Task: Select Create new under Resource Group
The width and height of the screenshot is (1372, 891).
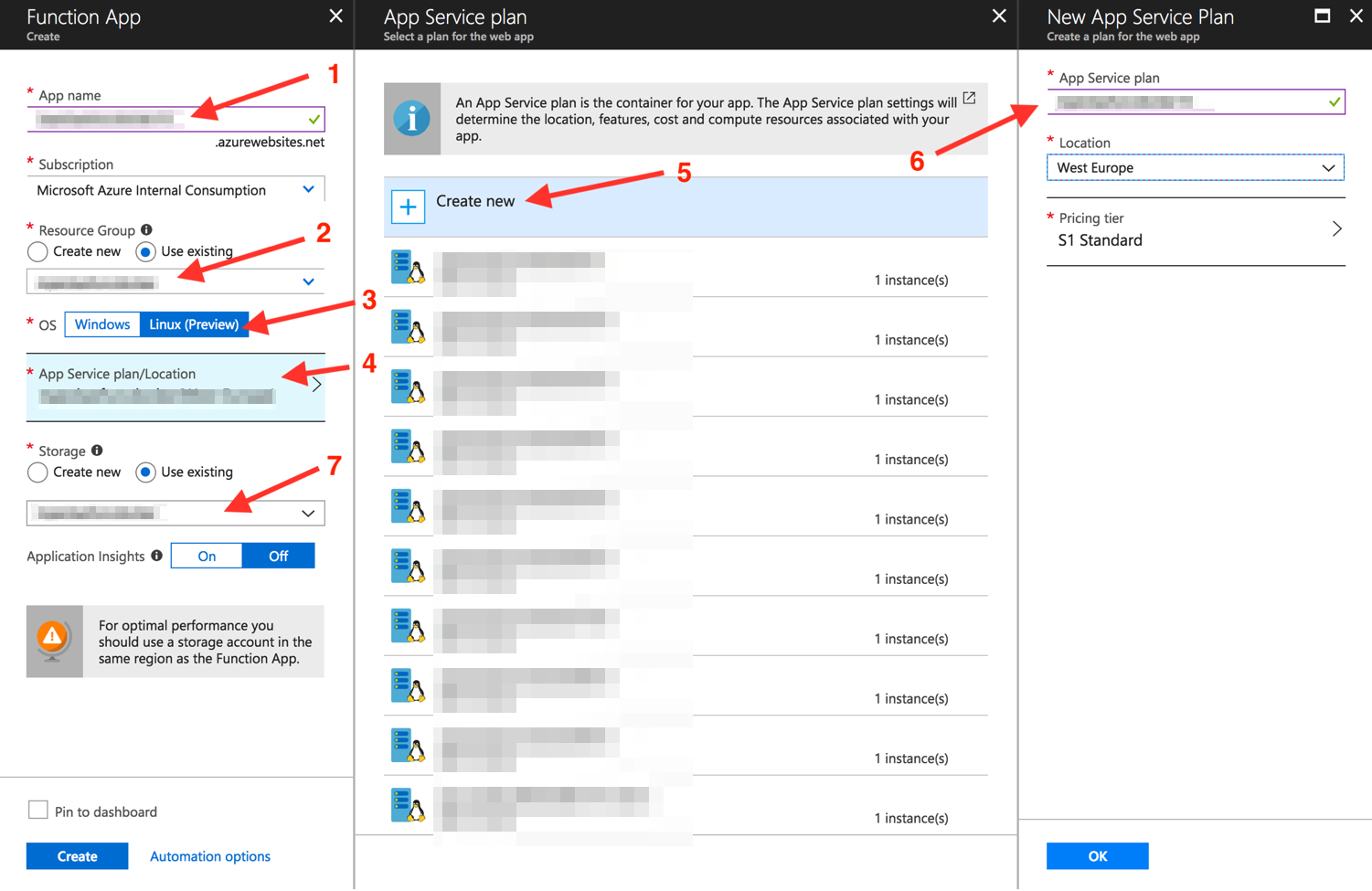Action: [x=37, y=251]
